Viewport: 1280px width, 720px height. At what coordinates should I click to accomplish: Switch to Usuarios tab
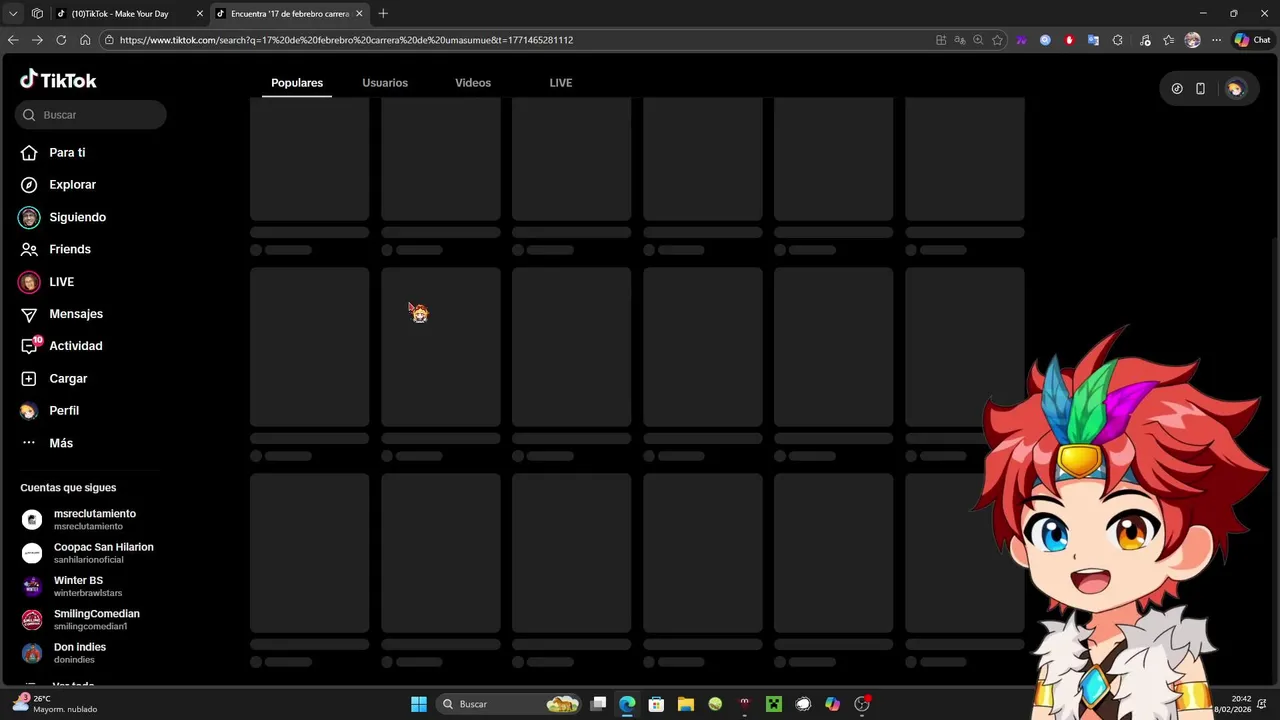pyautogui.click(x=385, y=83)
